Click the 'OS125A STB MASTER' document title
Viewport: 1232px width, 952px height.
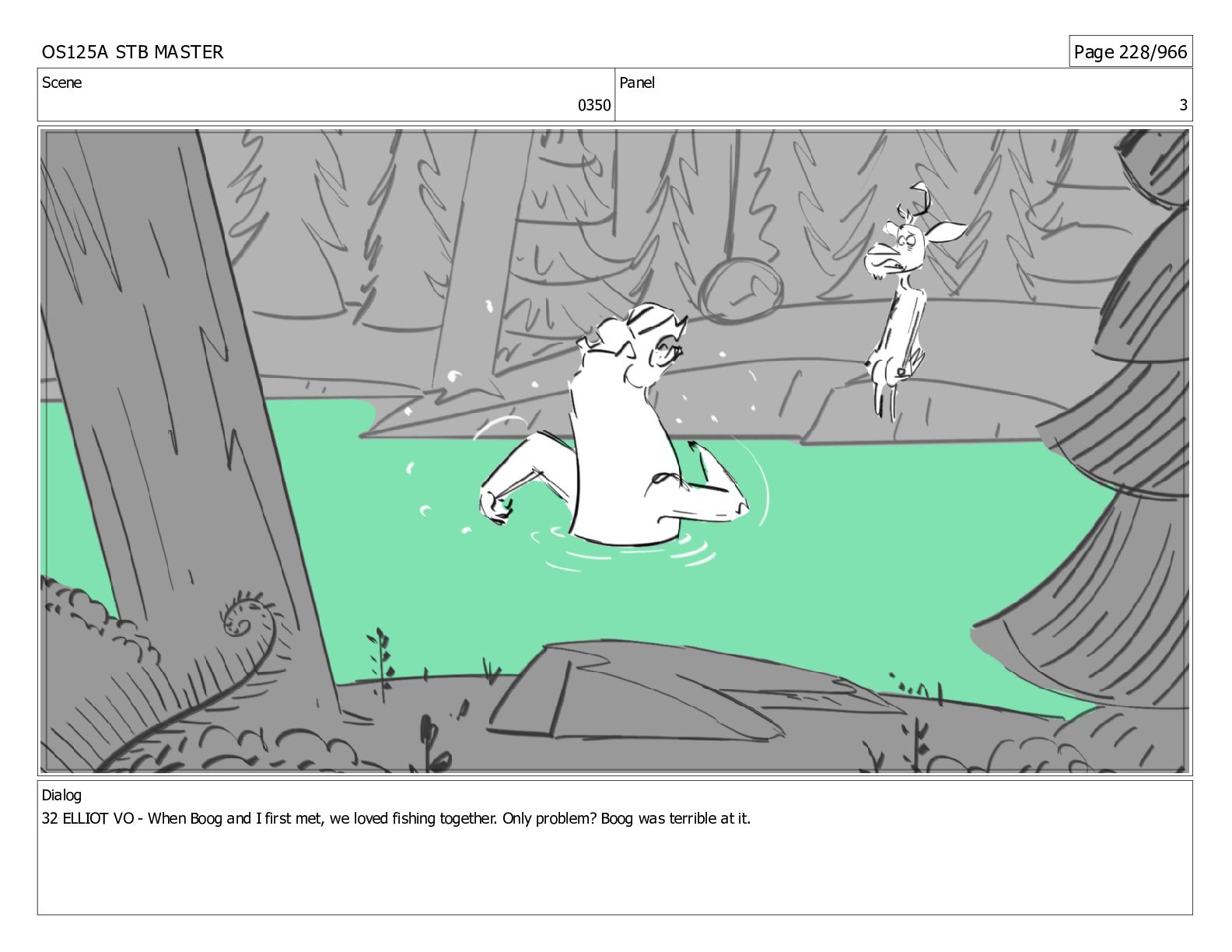(x=132, y=52)
